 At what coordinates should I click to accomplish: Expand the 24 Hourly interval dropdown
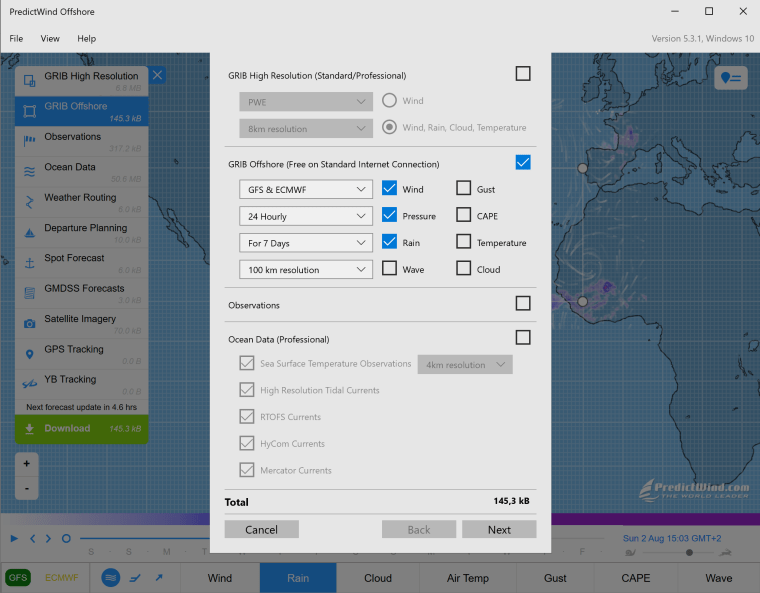(x=306, y=216)
